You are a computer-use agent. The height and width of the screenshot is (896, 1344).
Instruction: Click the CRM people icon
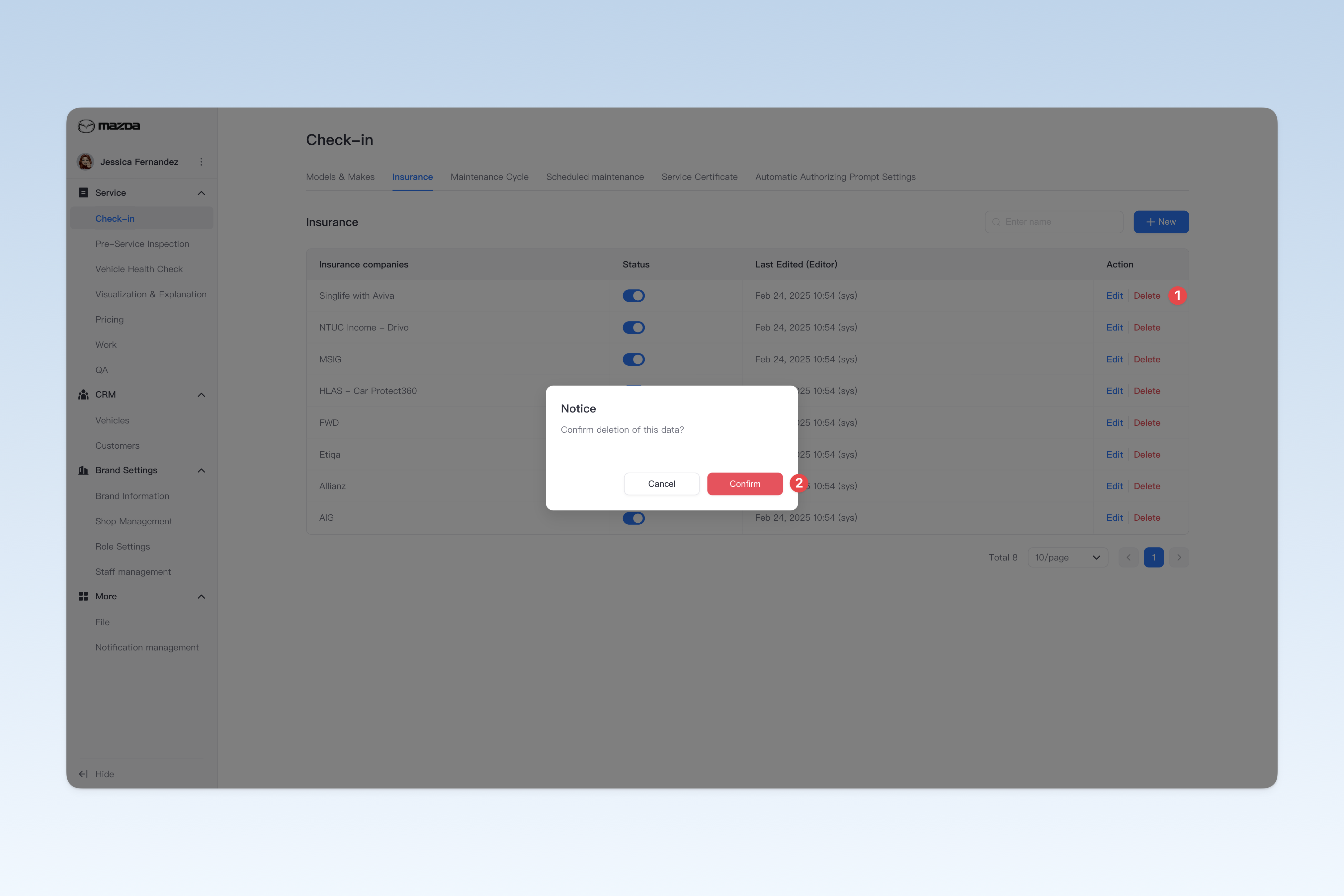[x=83, y=395]
